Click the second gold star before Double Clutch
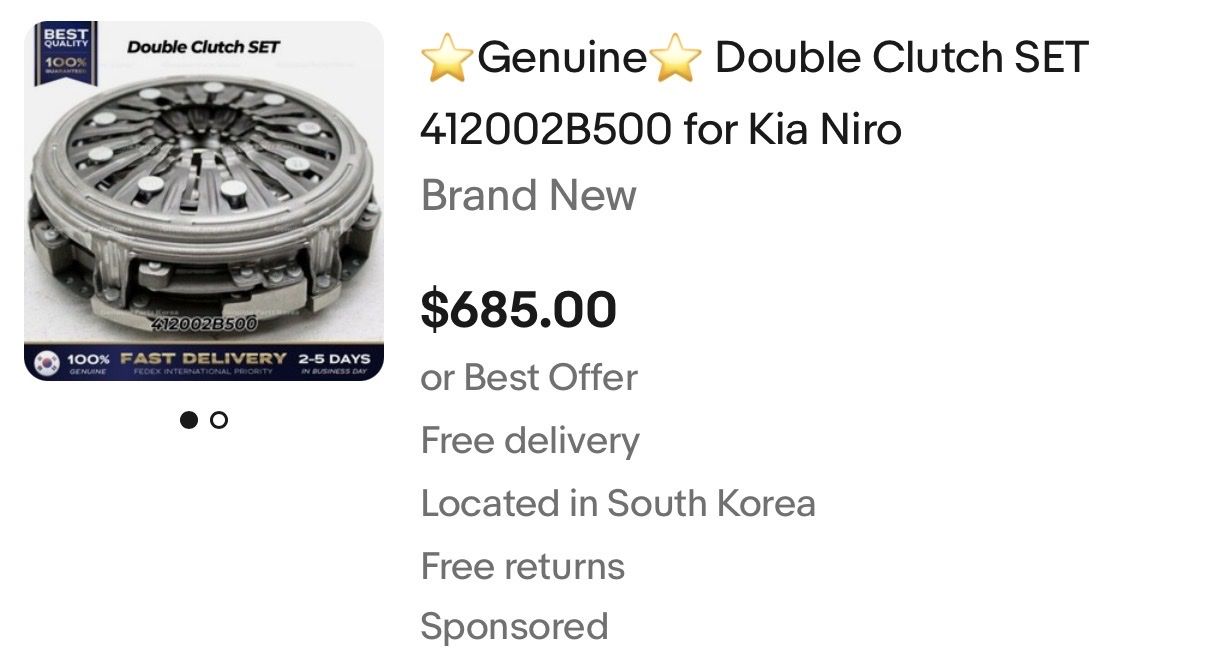The width and height of the screenshot is (1206, 663). pyautogui.click(x=677, y=60)
